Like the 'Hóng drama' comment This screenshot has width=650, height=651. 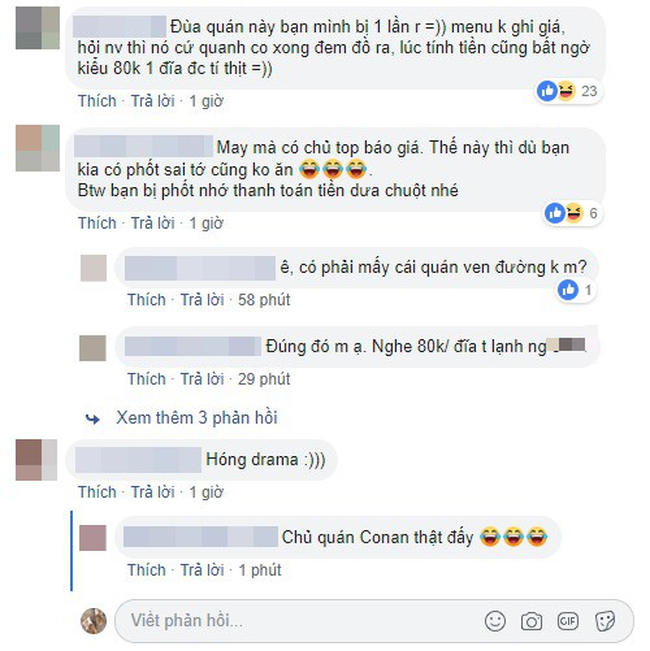click(97, 492)
